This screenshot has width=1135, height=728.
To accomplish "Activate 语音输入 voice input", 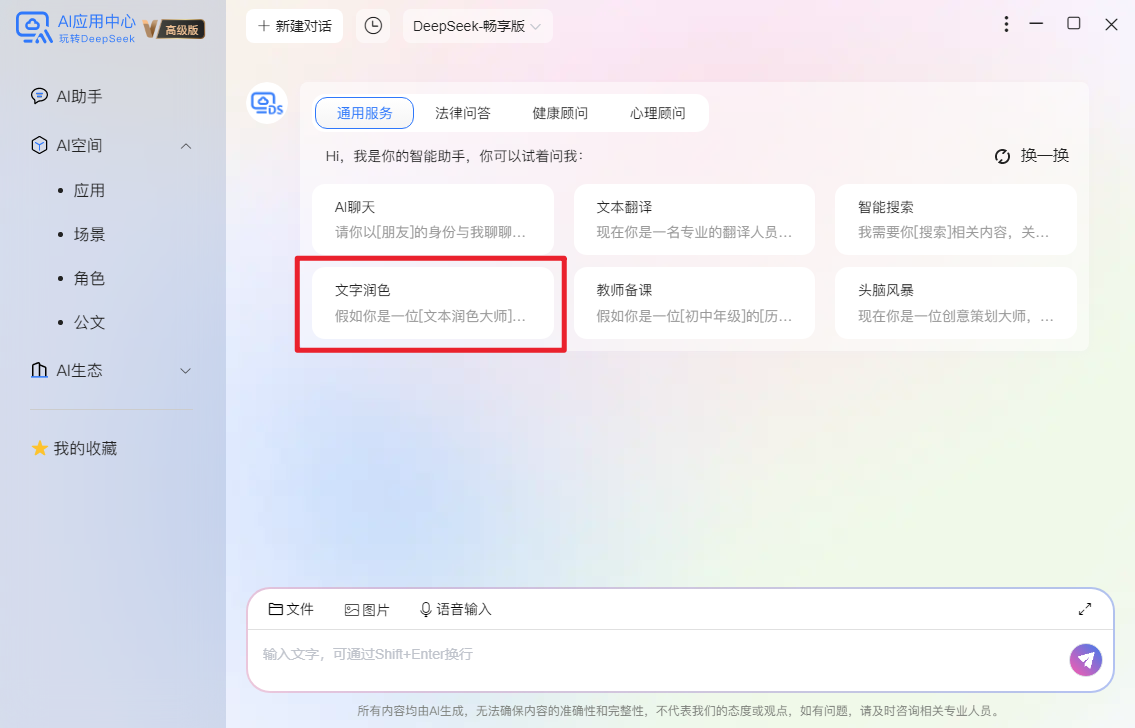I will tap(427, 608).
